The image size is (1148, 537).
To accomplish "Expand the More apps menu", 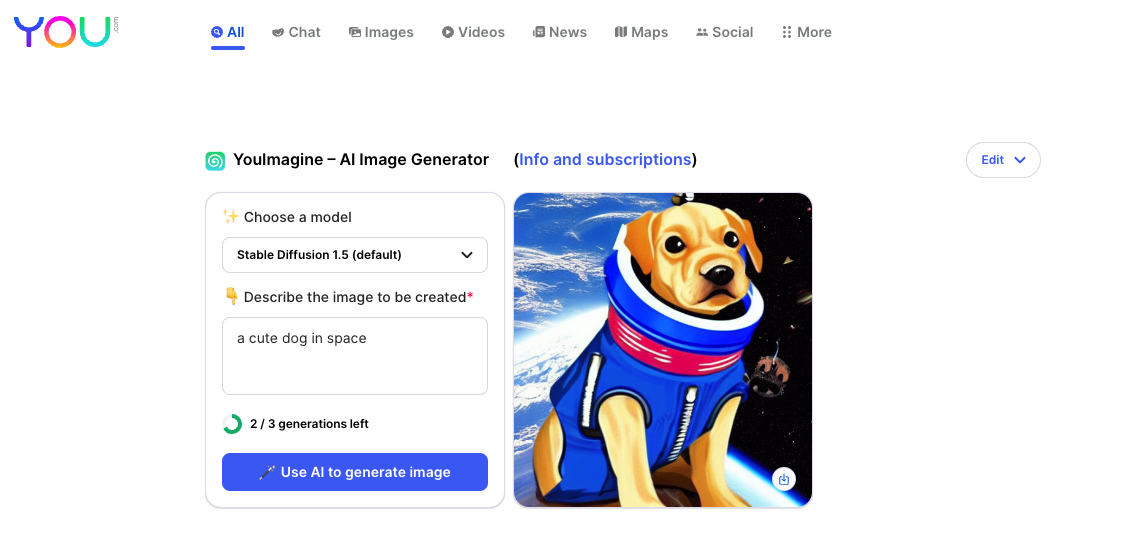I will click(807, 32).
